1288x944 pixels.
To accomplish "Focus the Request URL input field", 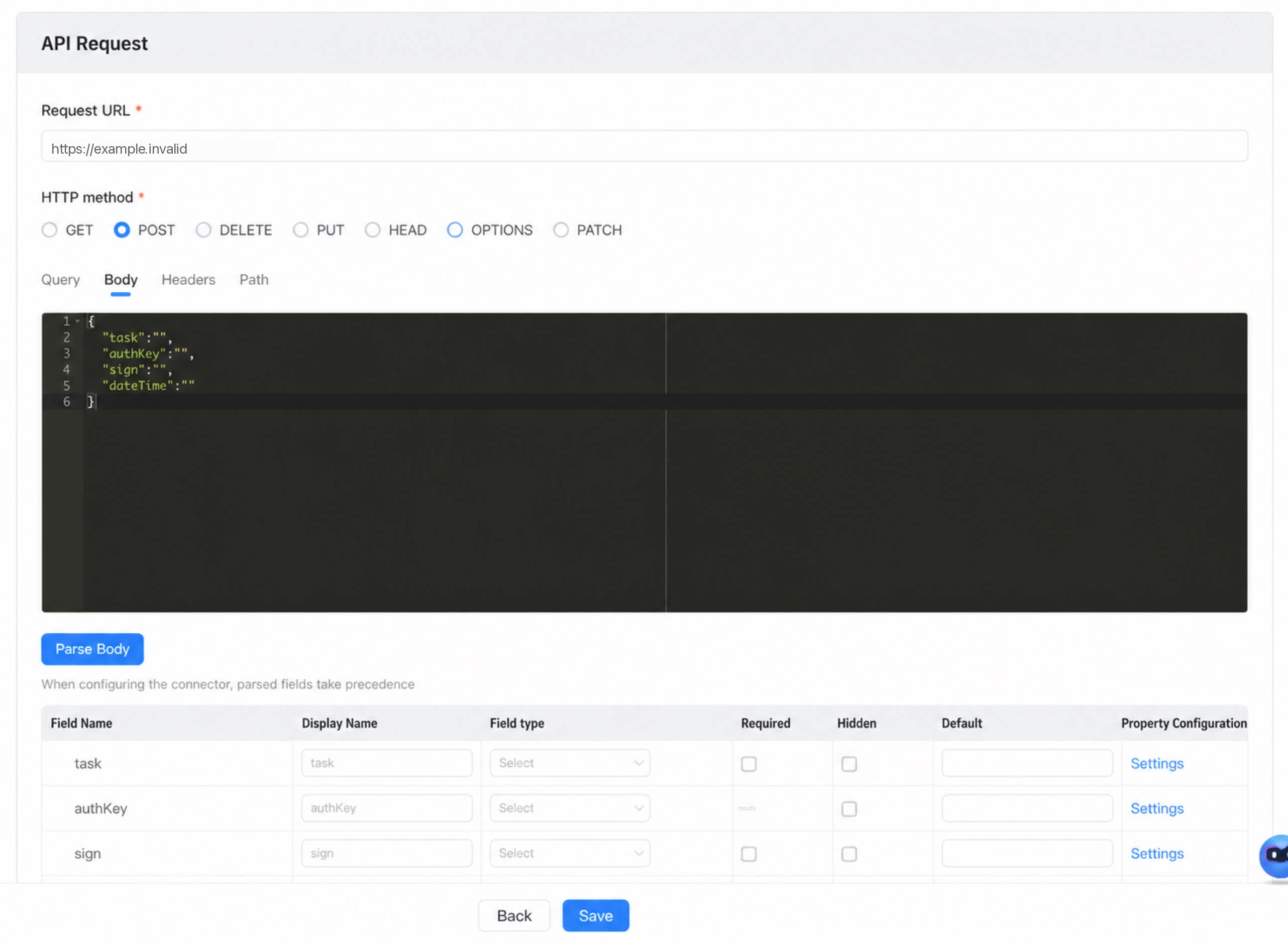I will coord(645,146).
